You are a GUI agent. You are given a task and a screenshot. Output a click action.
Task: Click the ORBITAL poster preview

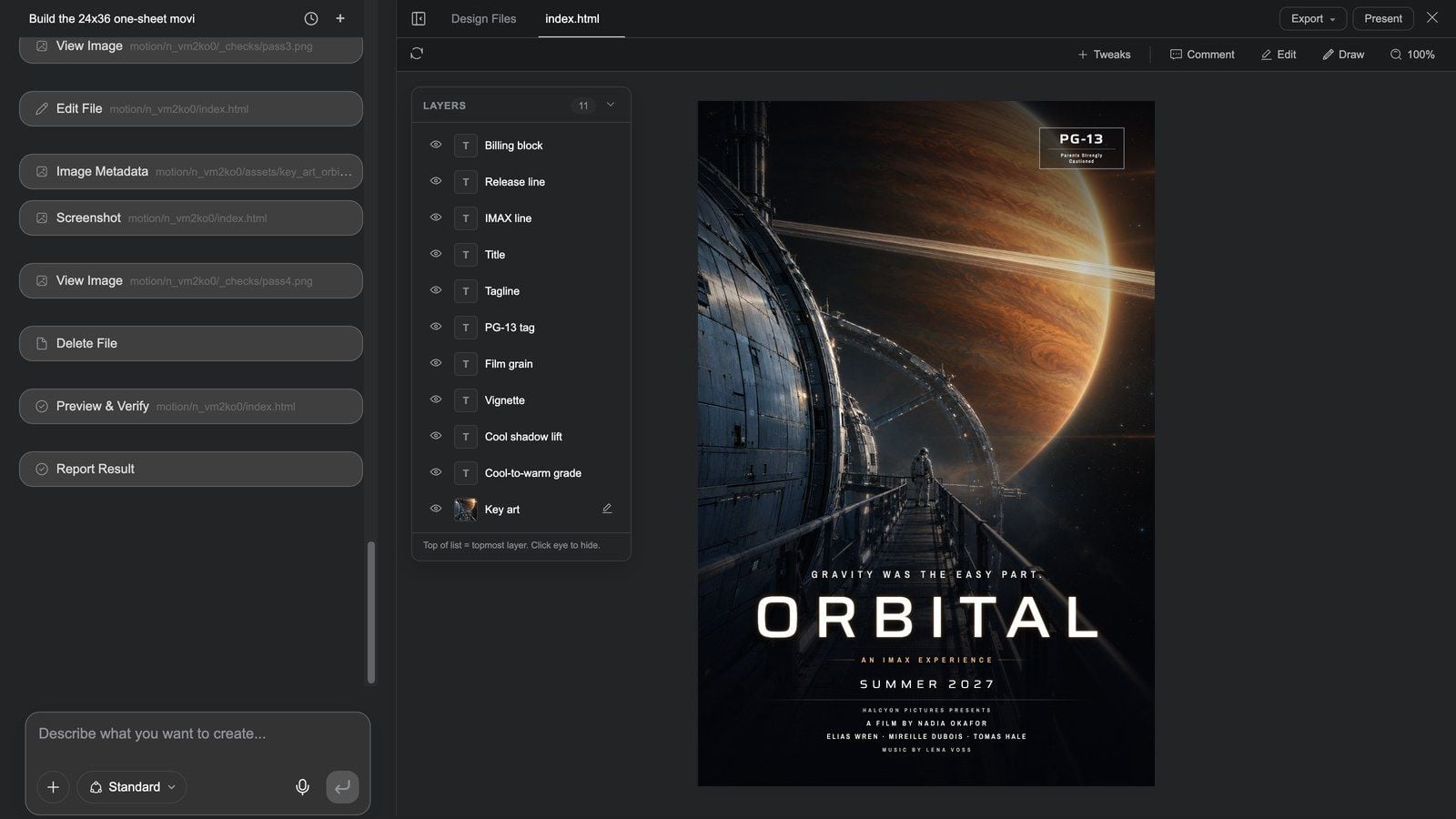pyautogui.click(x=926, y=443)
